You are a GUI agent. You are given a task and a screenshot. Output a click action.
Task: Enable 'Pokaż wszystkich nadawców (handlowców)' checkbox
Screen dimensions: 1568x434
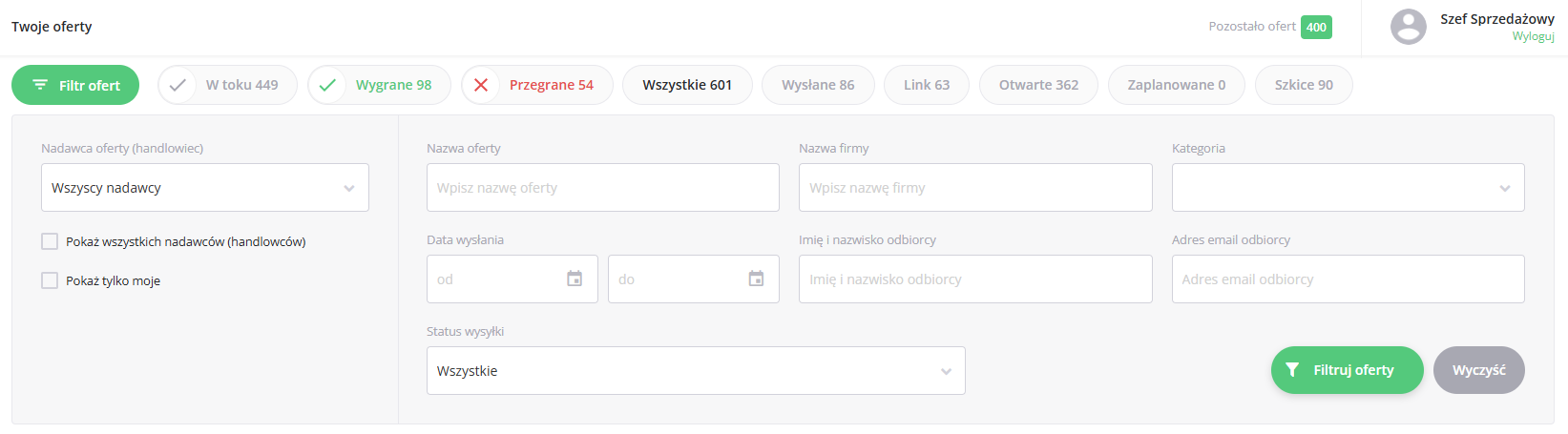tap(50, 241)
